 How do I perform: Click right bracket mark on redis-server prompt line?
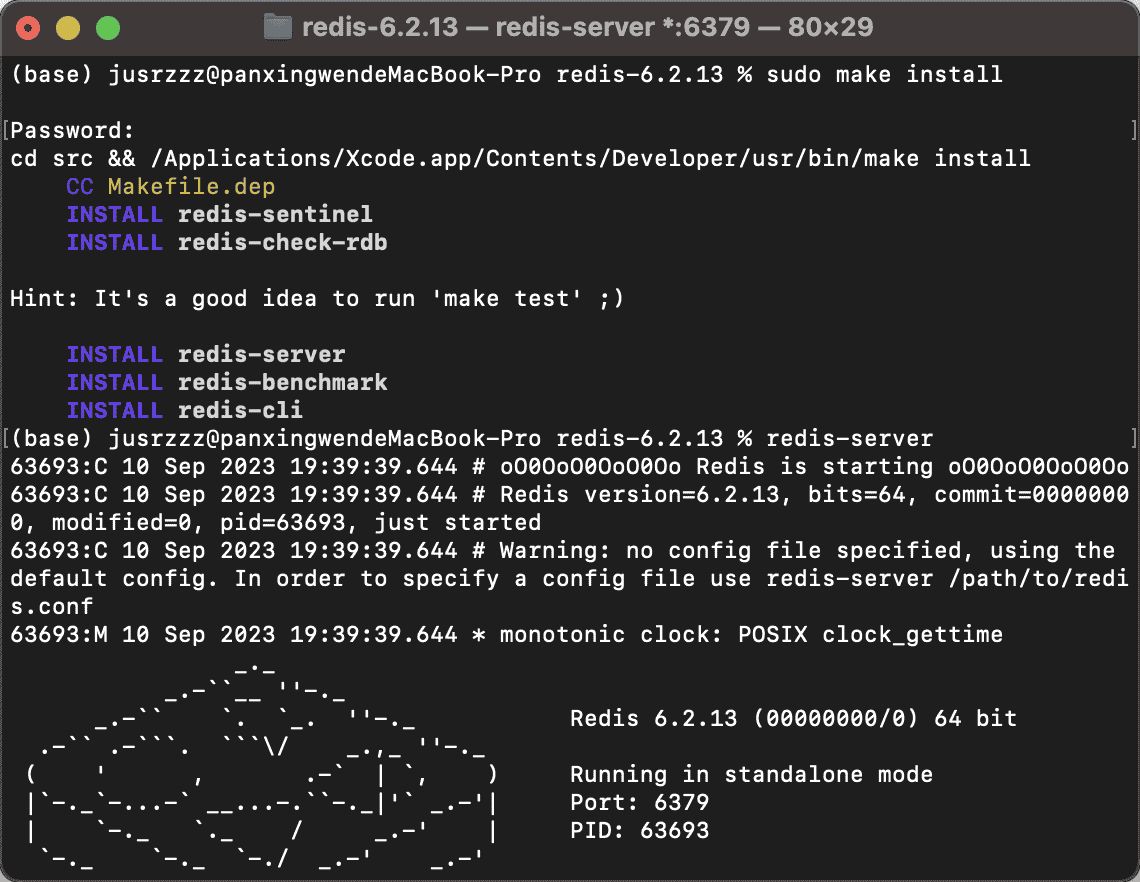coord(1132,438)
